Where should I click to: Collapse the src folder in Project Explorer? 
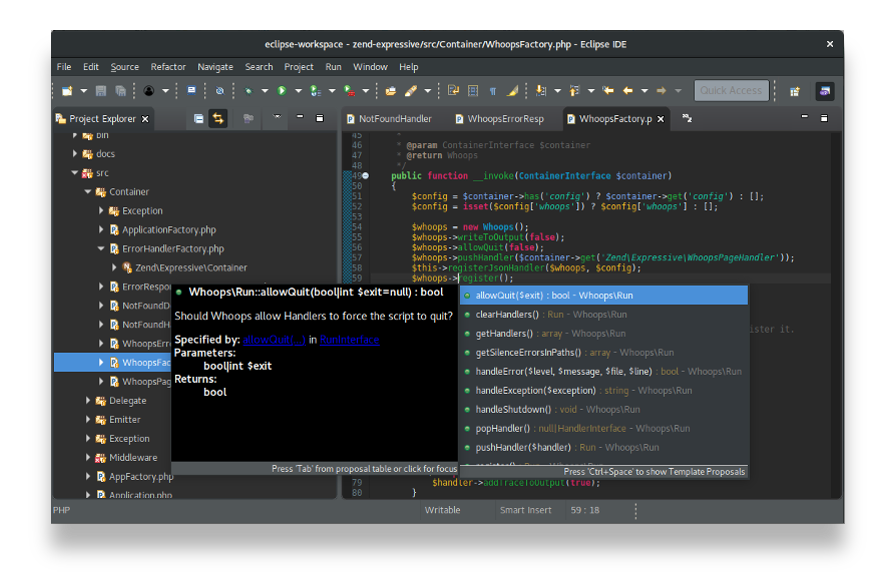(74, 172)
